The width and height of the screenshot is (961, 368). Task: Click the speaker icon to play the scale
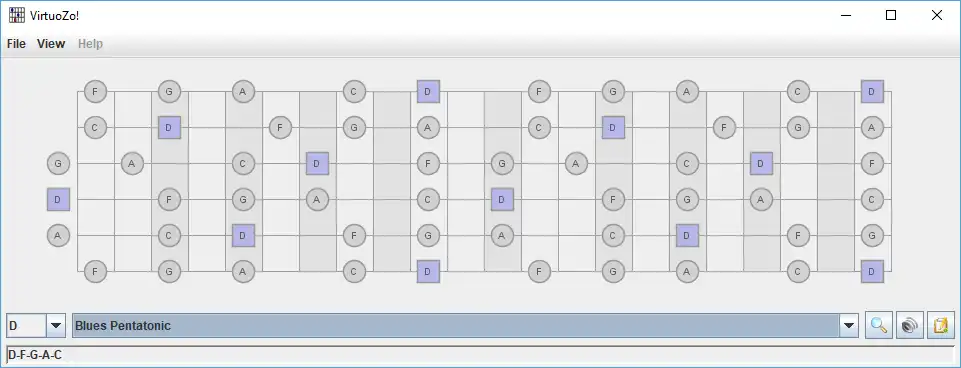pos(910,325)
